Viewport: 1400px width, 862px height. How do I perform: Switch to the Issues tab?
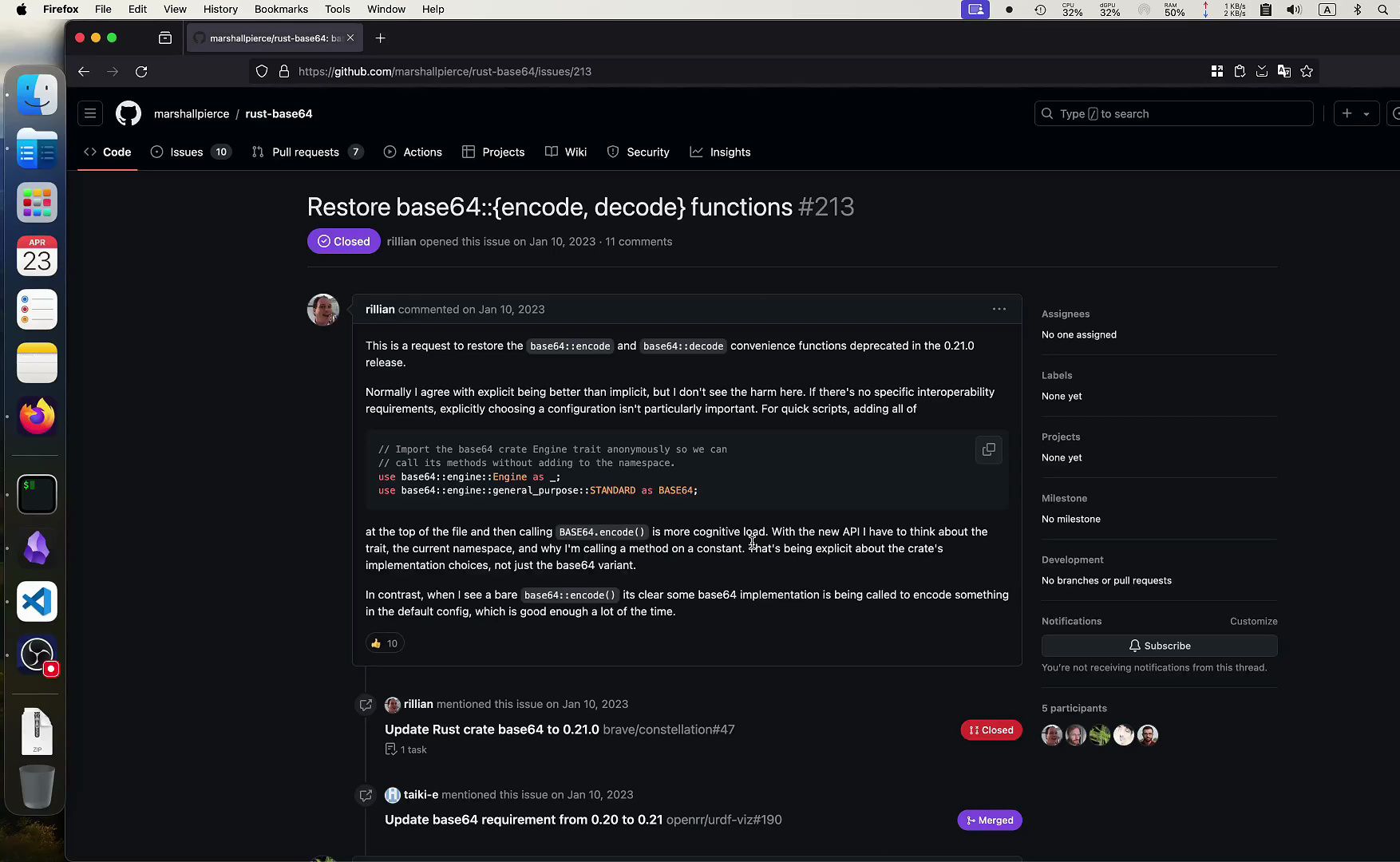click(191, 152)
